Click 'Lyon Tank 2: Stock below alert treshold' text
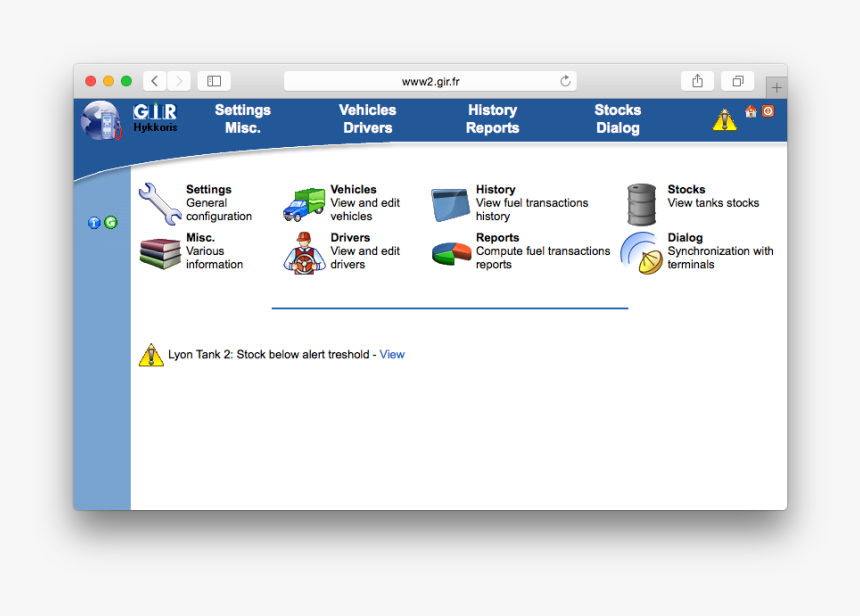860x616 pixels. click(269, 354)
